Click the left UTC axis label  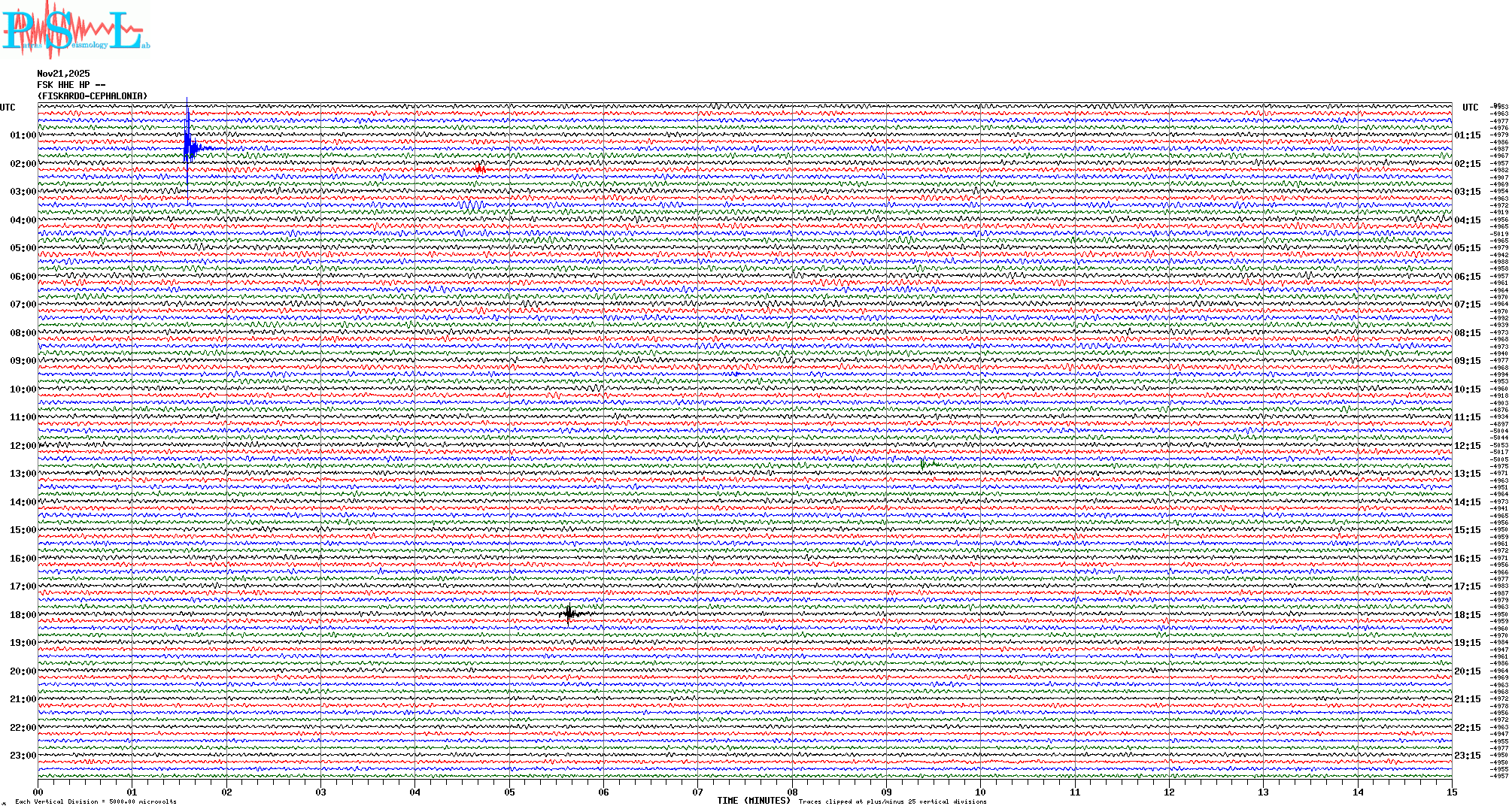[x=8, y=108]
